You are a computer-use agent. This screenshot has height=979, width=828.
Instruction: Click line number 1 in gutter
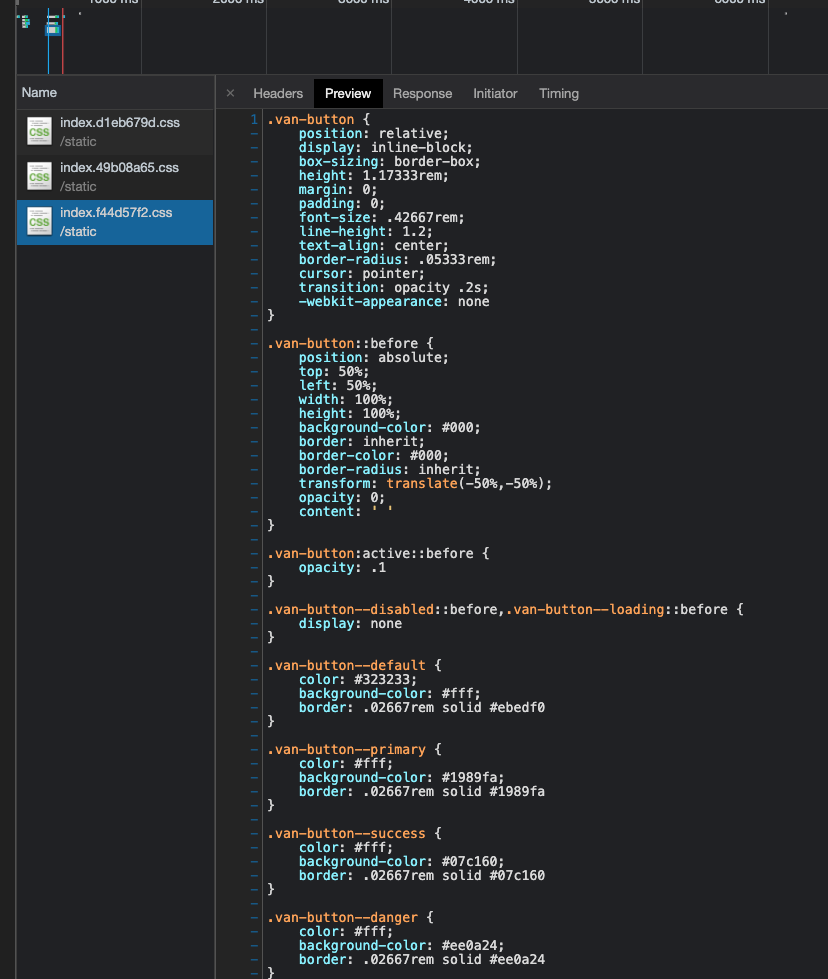254,119
